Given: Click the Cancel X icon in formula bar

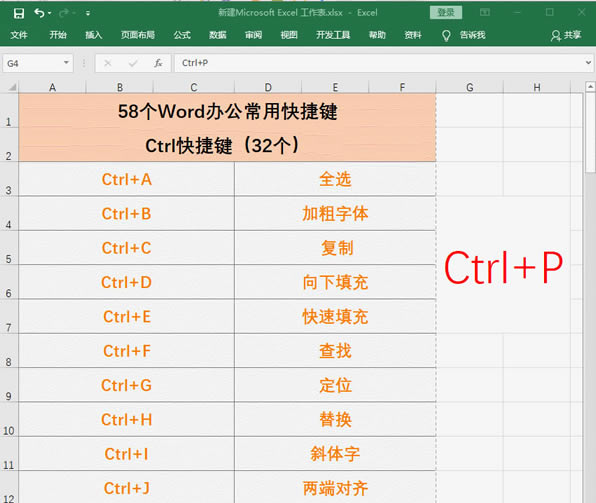Looking at the screenshot, I should (108, 63).
